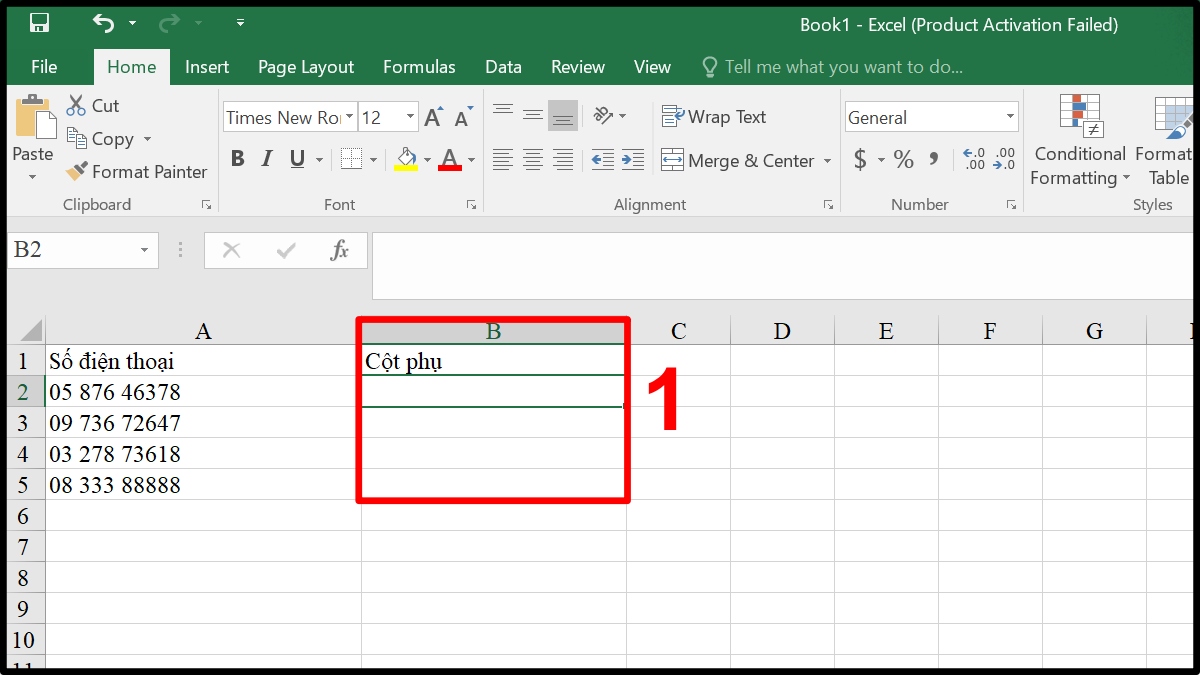Toggle the ribbon pin with Quick Access arrow

click(x=238, y=22)
